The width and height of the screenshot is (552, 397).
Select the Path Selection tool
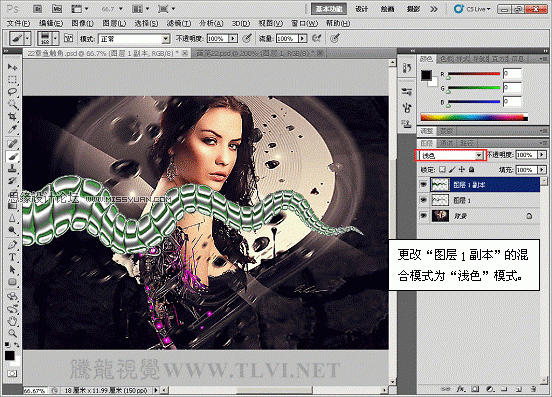point(12,270)
